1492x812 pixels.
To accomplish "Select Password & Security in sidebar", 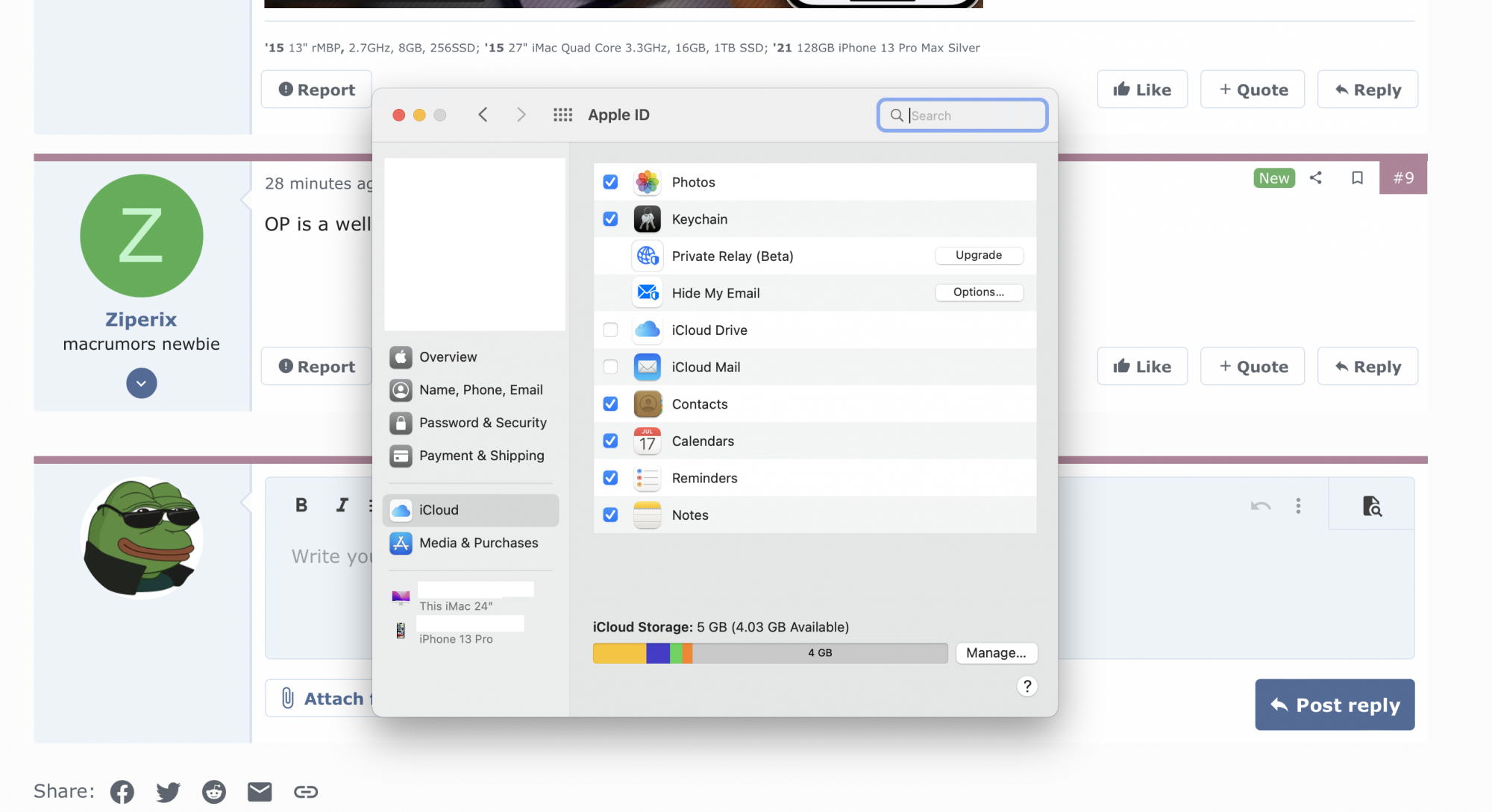I will point(482,423).
